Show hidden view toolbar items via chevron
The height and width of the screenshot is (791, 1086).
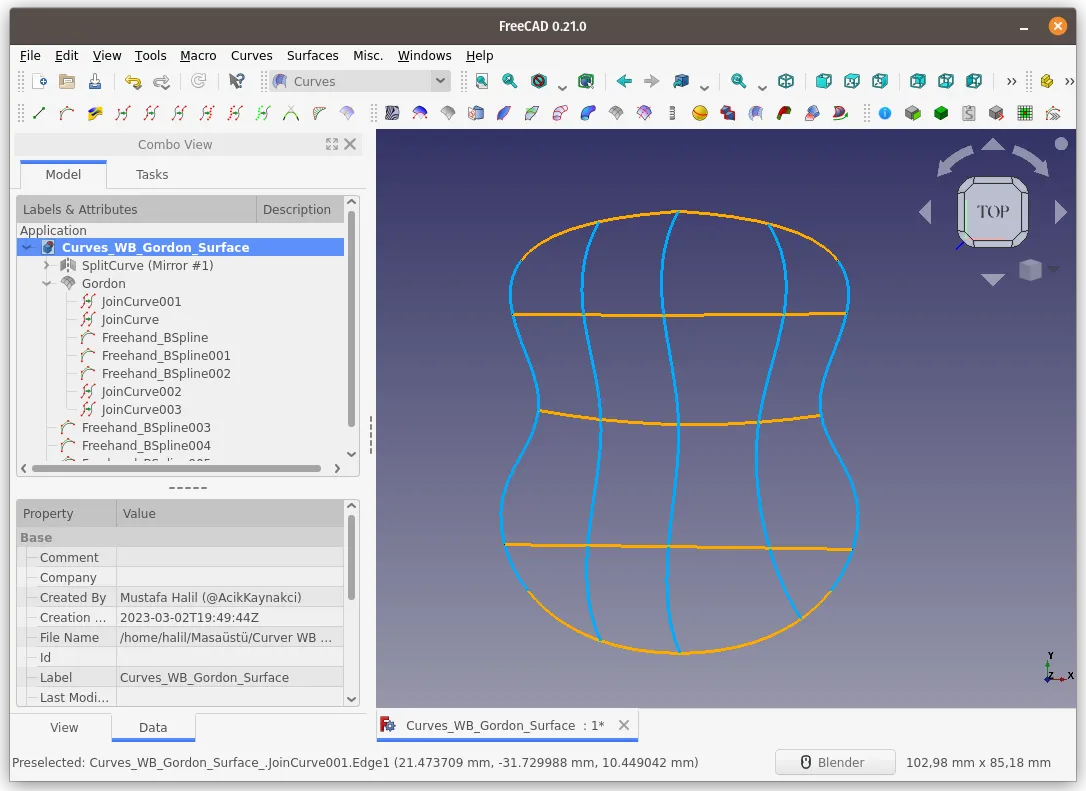(x=1012, y=82)
